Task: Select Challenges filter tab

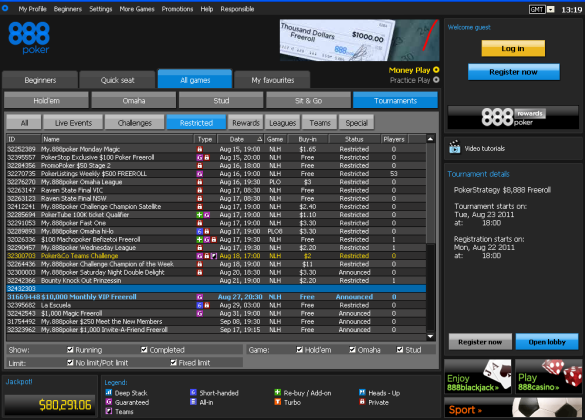Action: click(135, 123)
